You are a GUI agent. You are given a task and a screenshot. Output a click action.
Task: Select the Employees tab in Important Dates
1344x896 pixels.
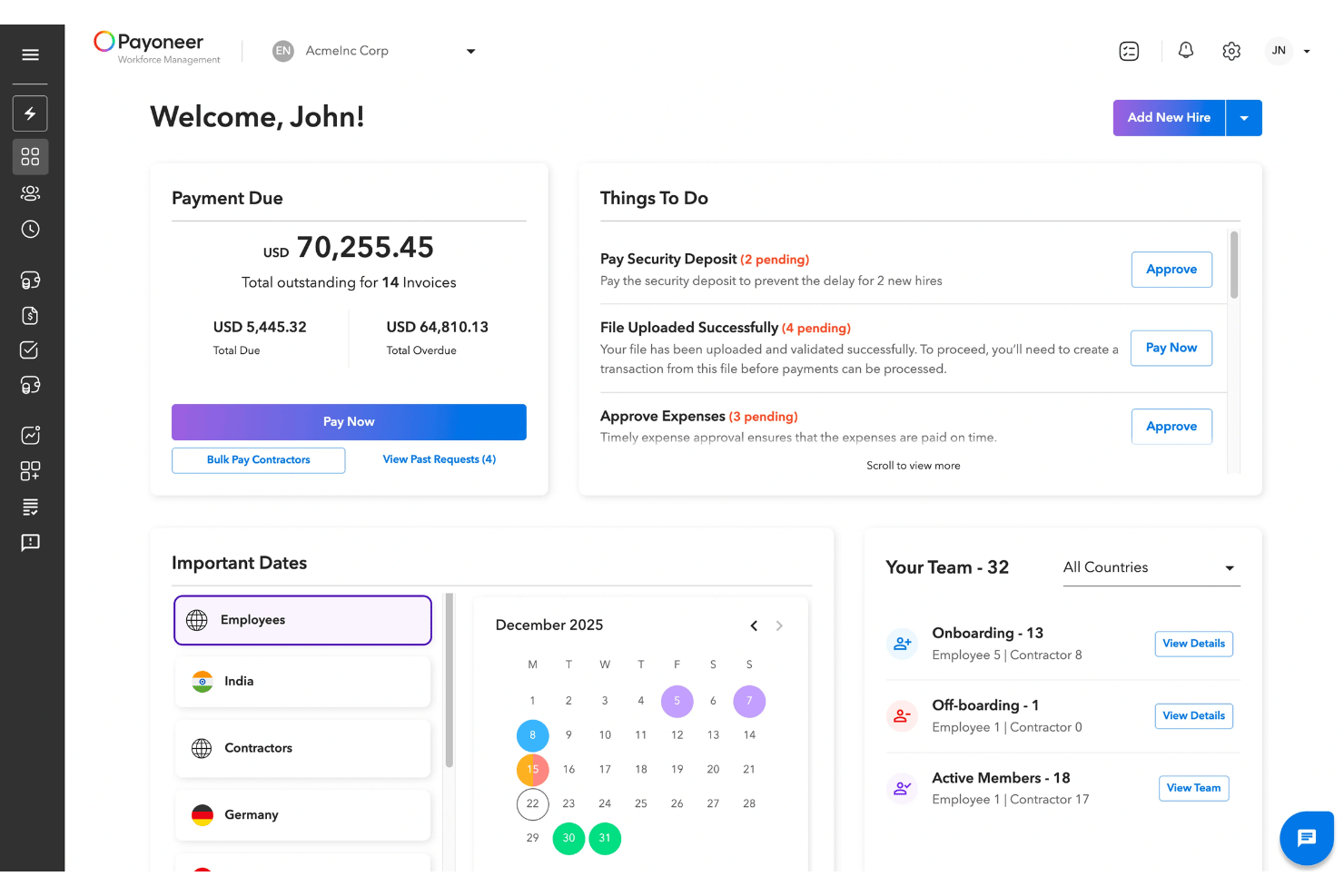(x=302, y=620)
